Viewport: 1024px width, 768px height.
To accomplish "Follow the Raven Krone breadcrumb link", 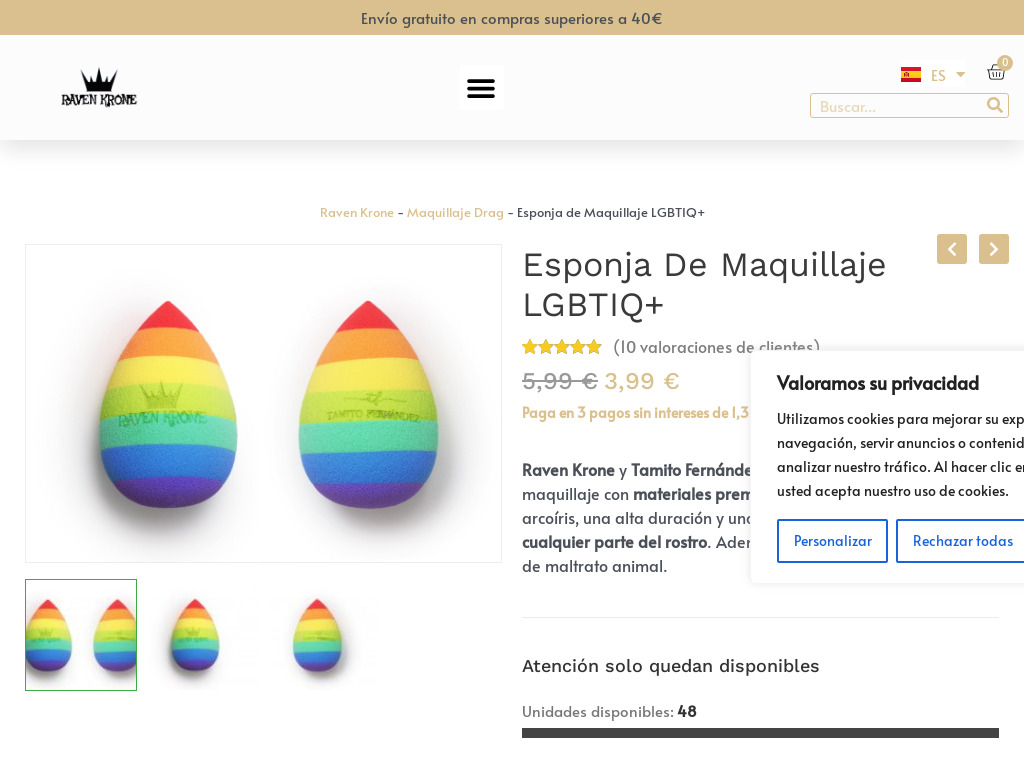I will pyautogui.click(x=356, y=212).
